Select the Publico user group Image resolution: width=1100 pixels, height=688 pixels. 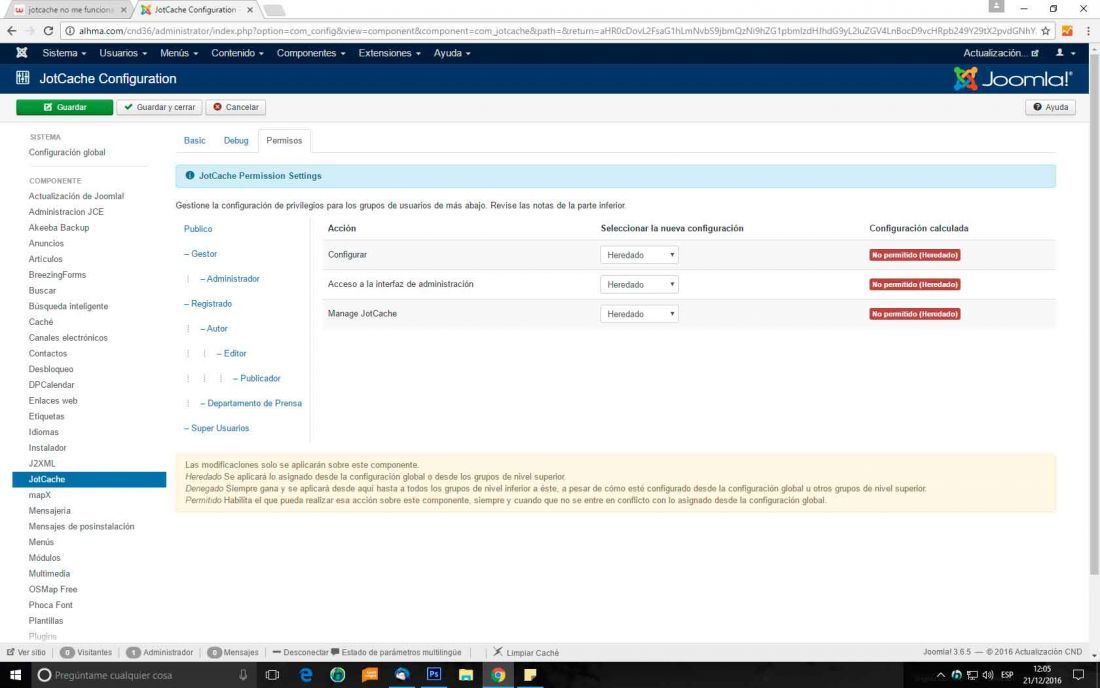pyautogui.click(x=198, y=229)
